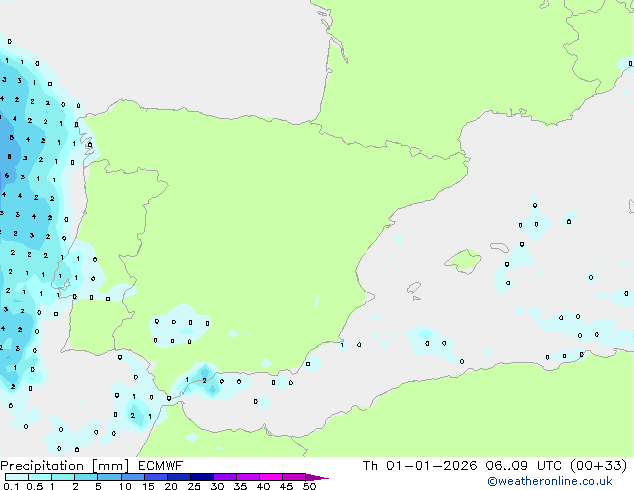Click the 5–10 mm legend color swatch
The width and height of the screenshot is (634, 490).
click(109, 477)
